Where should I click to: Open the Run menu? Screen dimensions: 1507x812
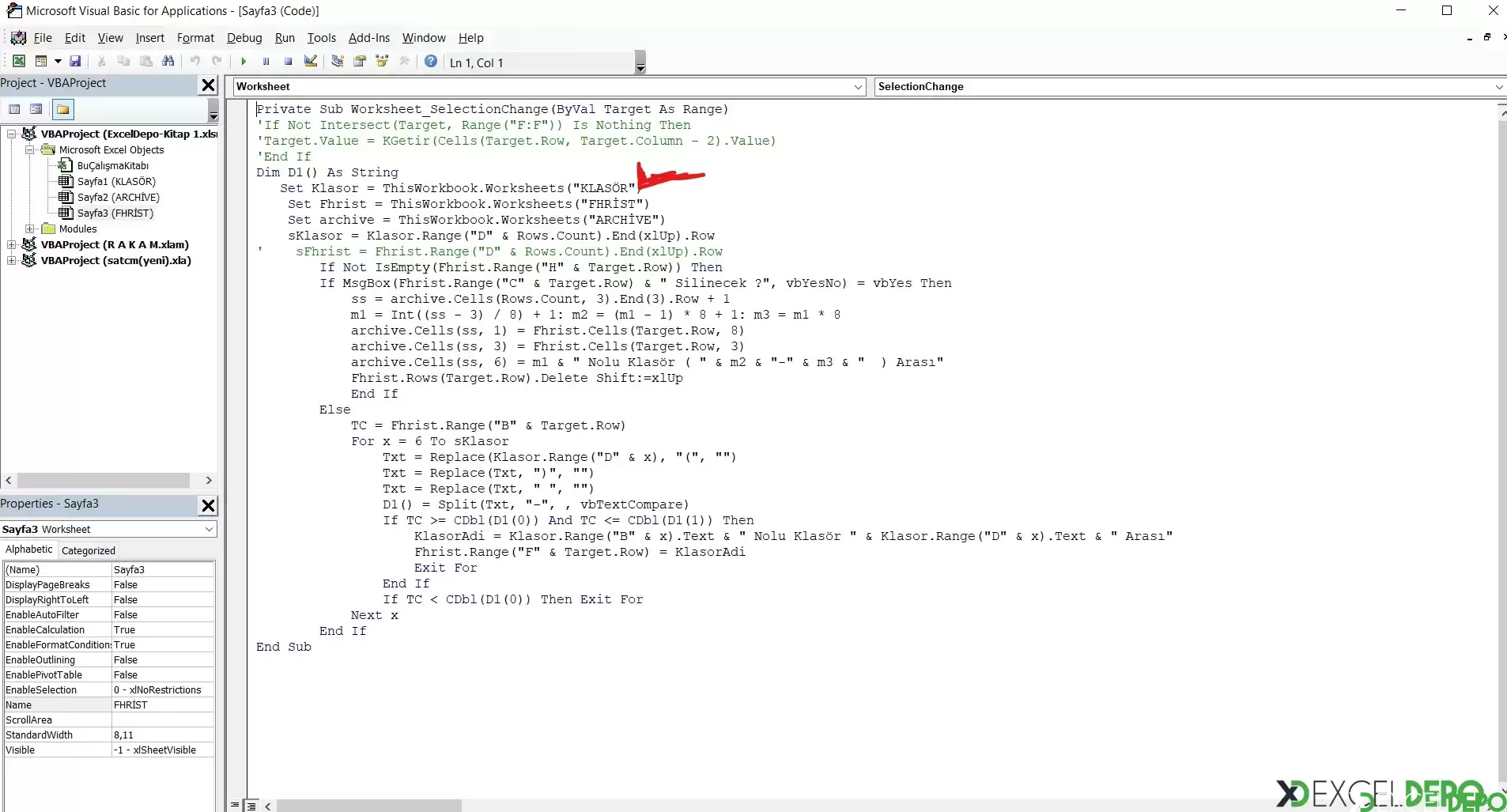tap(285, 38)
